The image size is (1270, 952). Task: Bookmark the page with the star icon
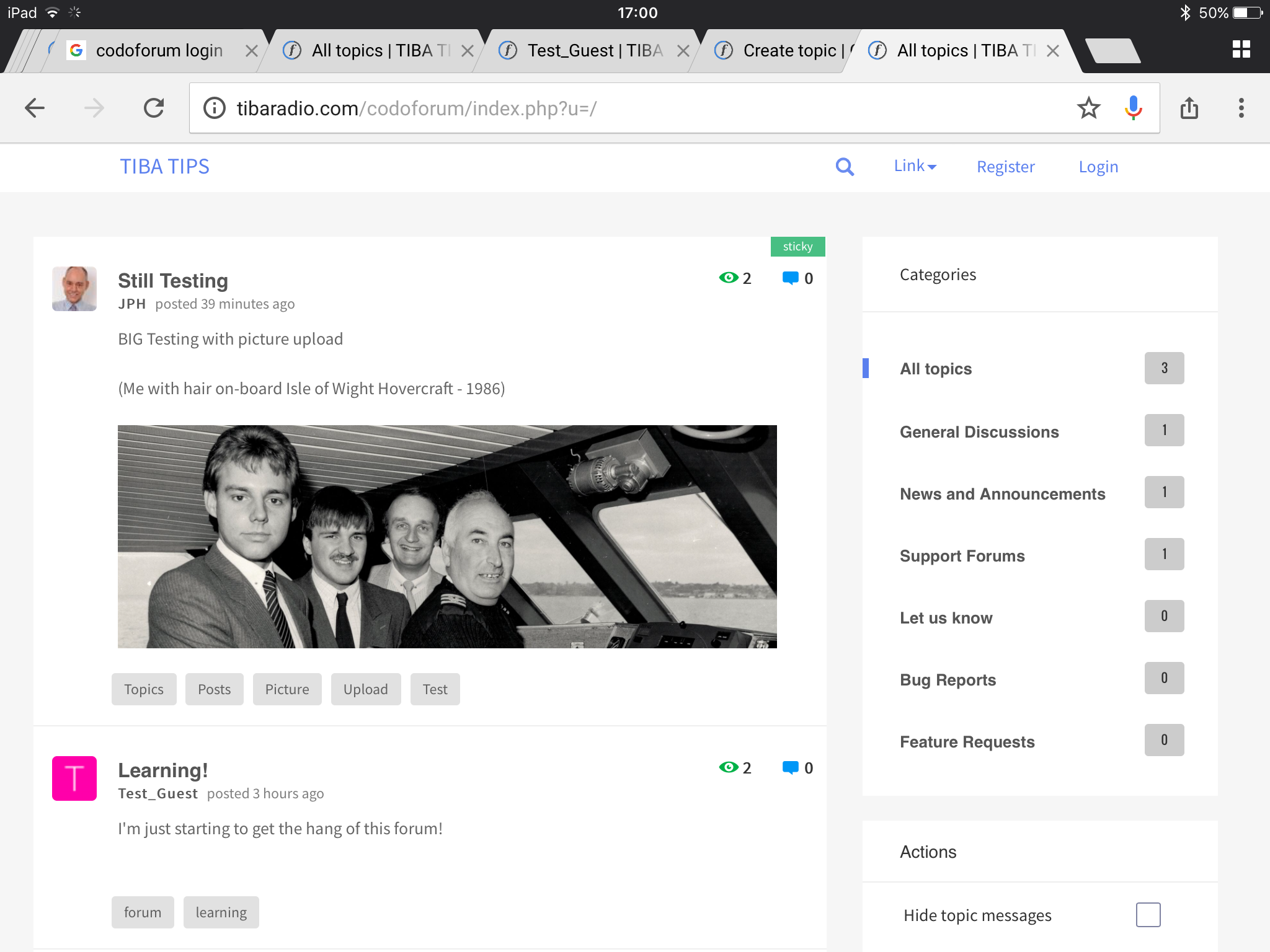[x=1088, y=108]
